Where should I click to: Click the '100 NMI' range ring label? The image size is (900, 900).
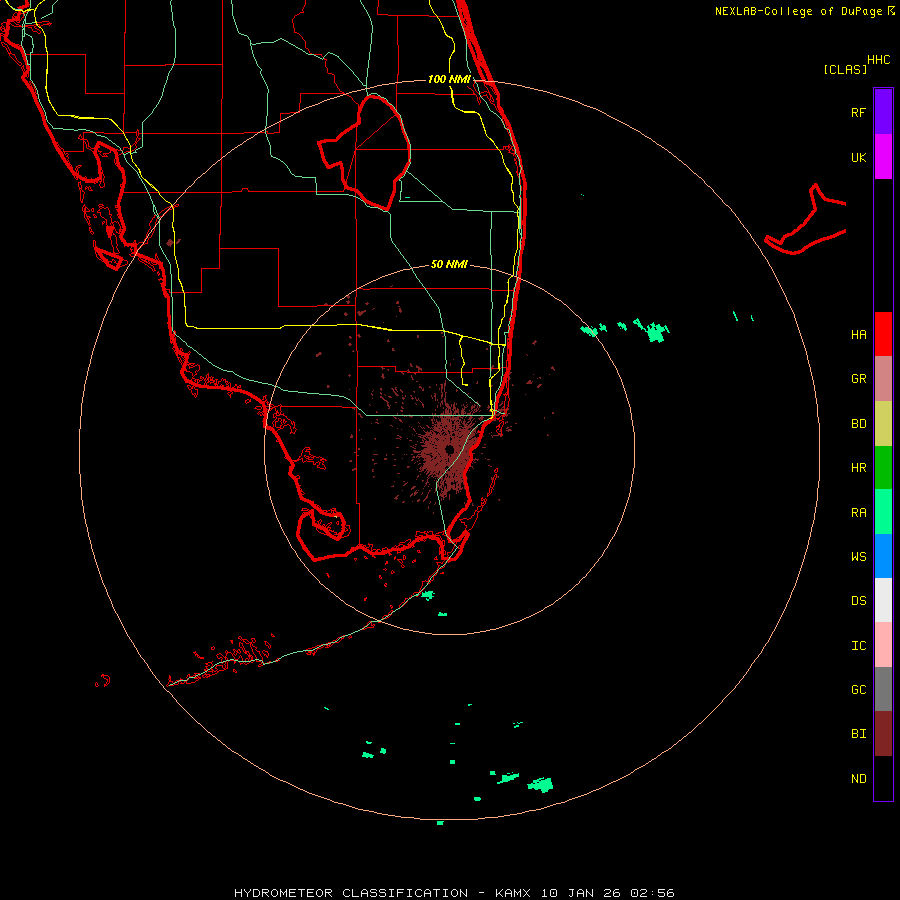coord(449,79)
